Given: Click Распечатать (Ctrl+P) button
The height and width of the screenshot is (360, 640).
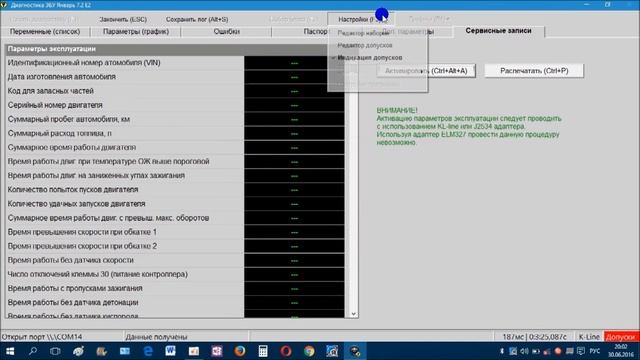Looking at the screenshot, I should (534, 71).
